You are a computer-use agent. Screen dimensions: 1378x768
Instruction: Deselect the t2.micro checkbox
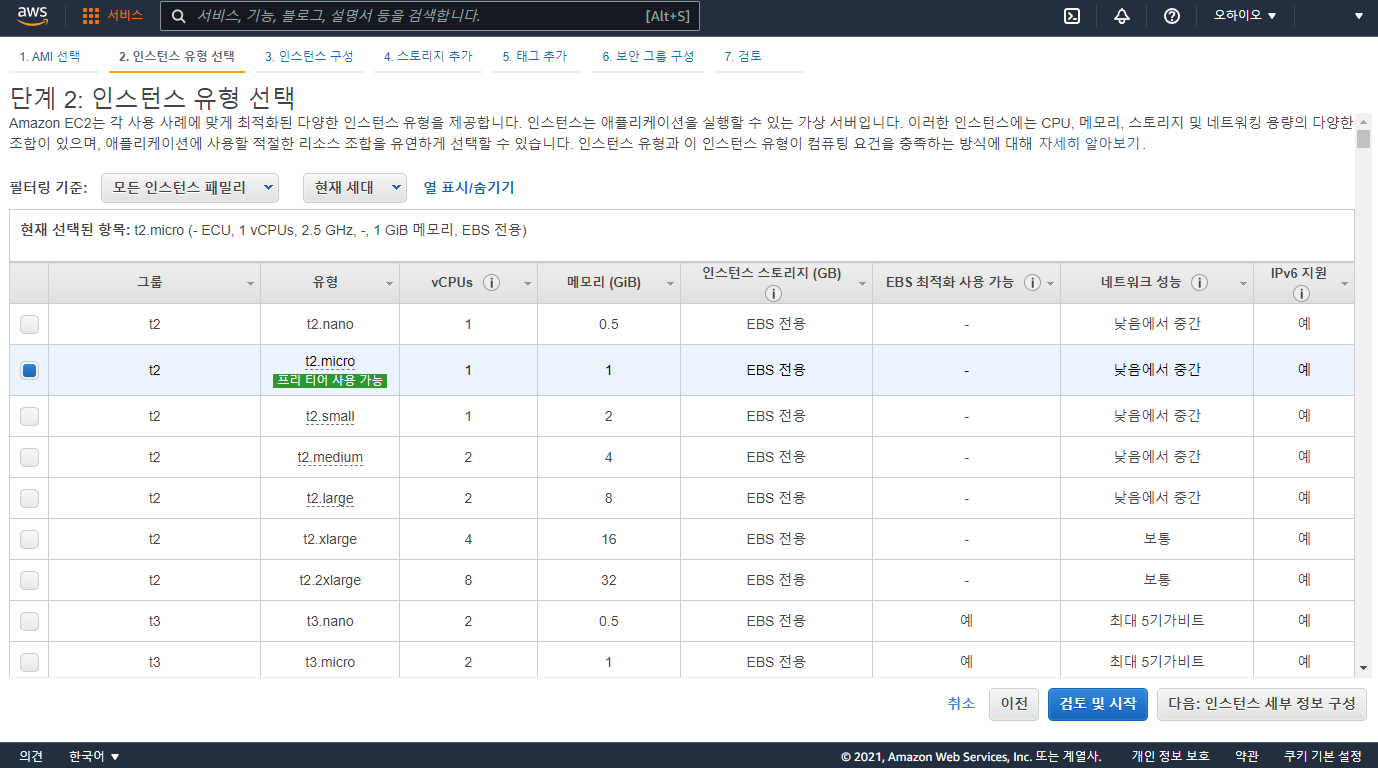point(29,370)
